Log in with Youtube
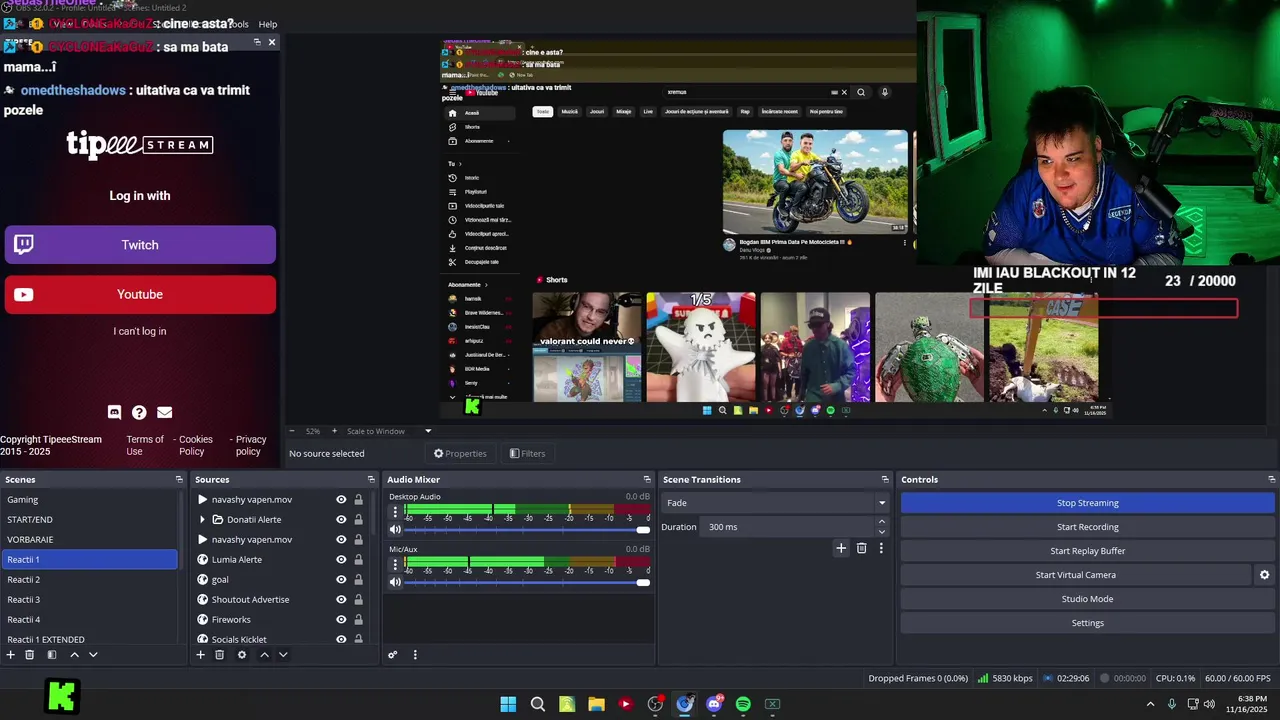 (x=140, y=294)
